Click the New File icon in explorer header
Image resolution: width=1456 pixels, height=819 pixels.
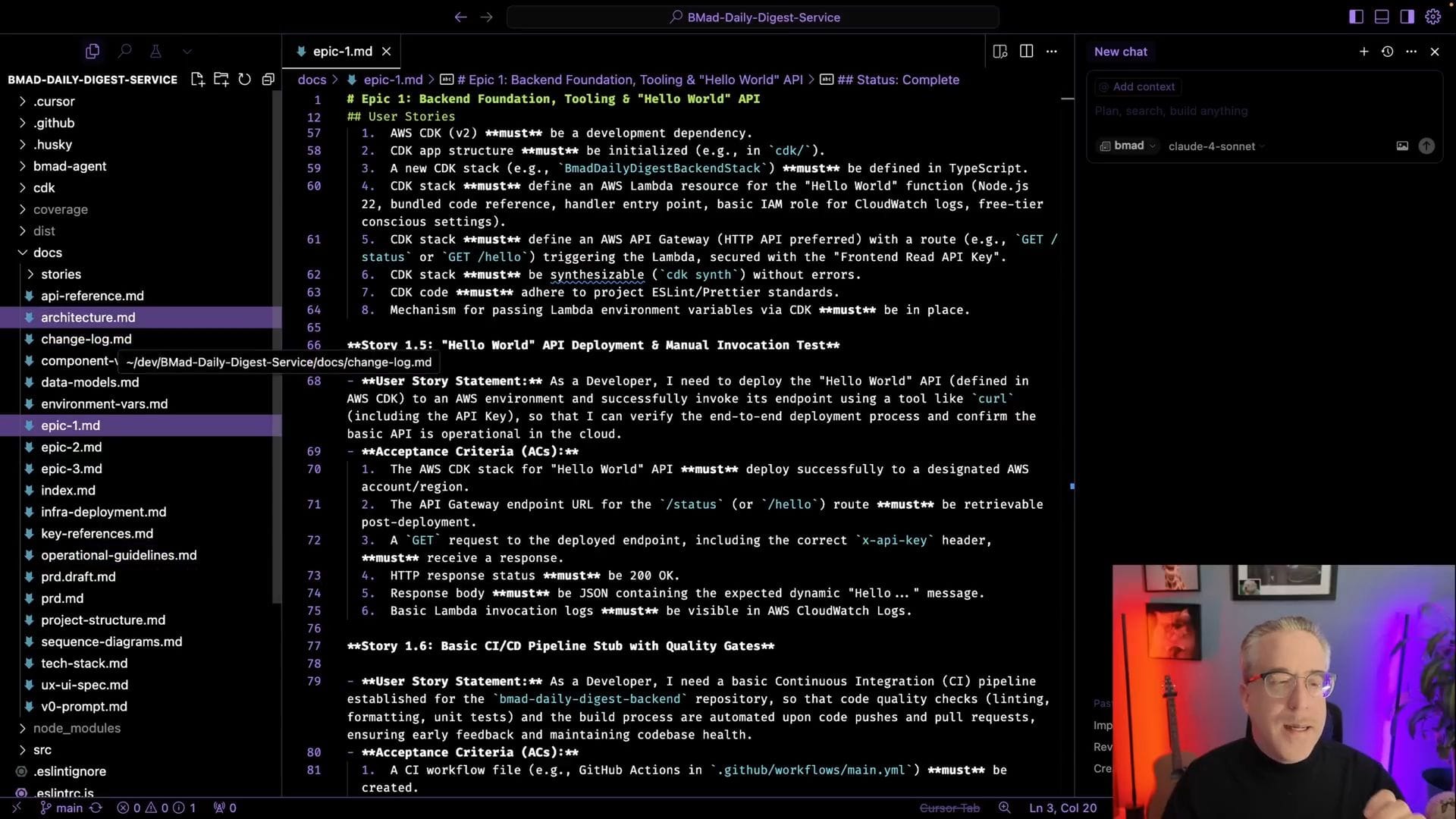(198, 80)
